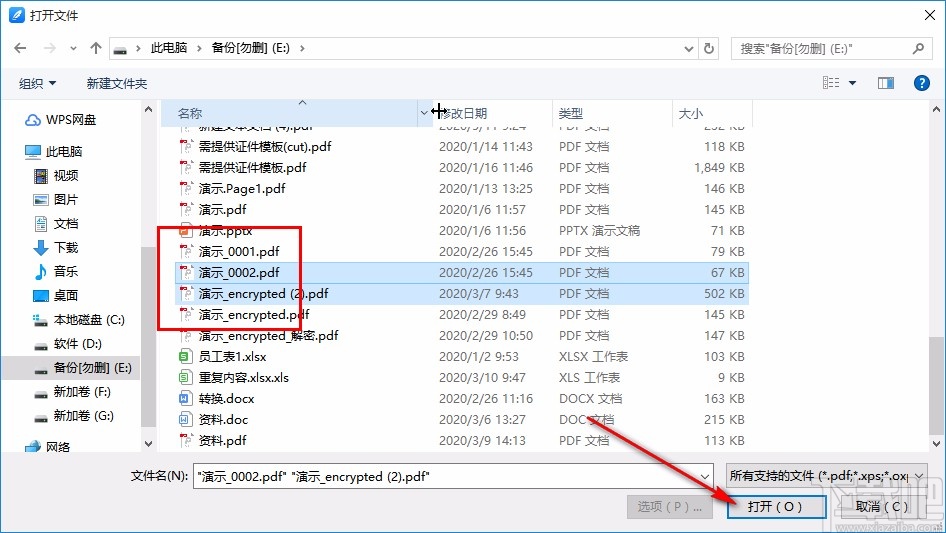Open help with the question mark icon
Viewport: 946px width, 533px height.
[921, 83]
